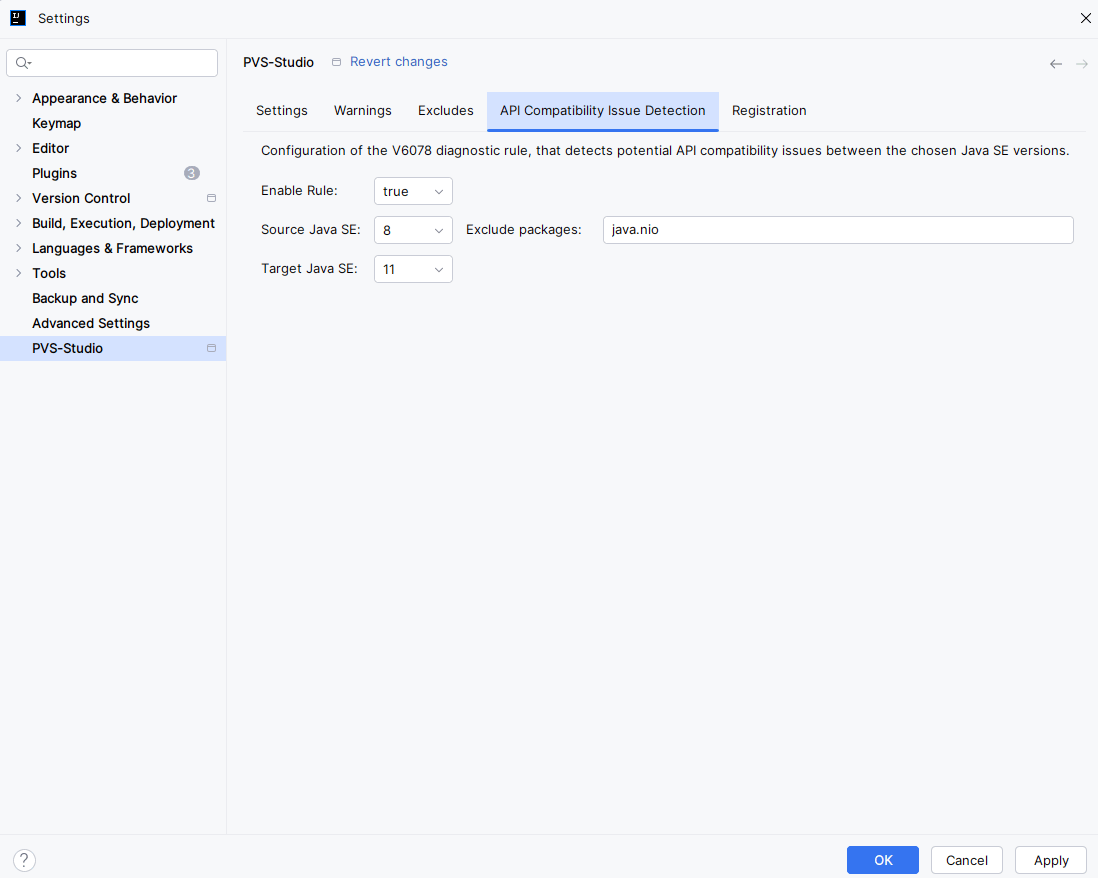Screen dimensions: 1098x878
Task: Click the project-level icon beside PVS-Studio row
Action: (x=211, y=348)
